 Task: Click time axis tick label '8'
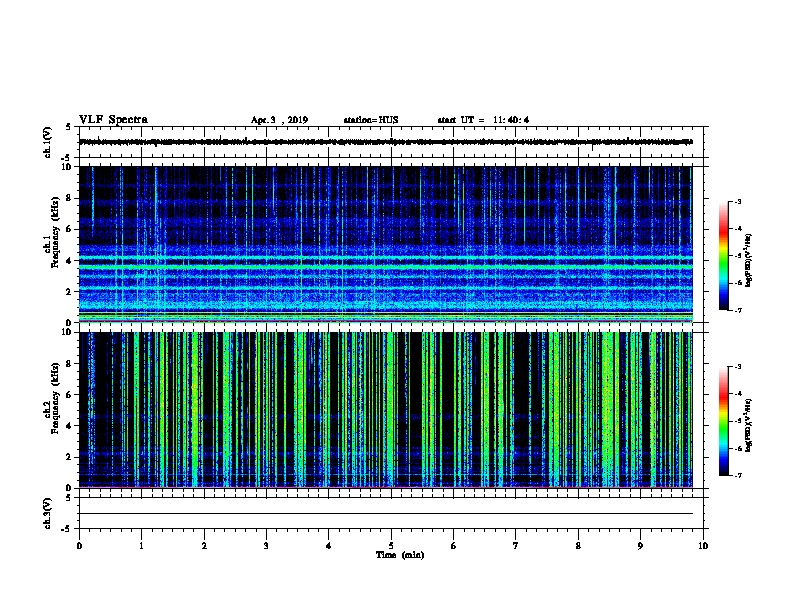(578, 546)
